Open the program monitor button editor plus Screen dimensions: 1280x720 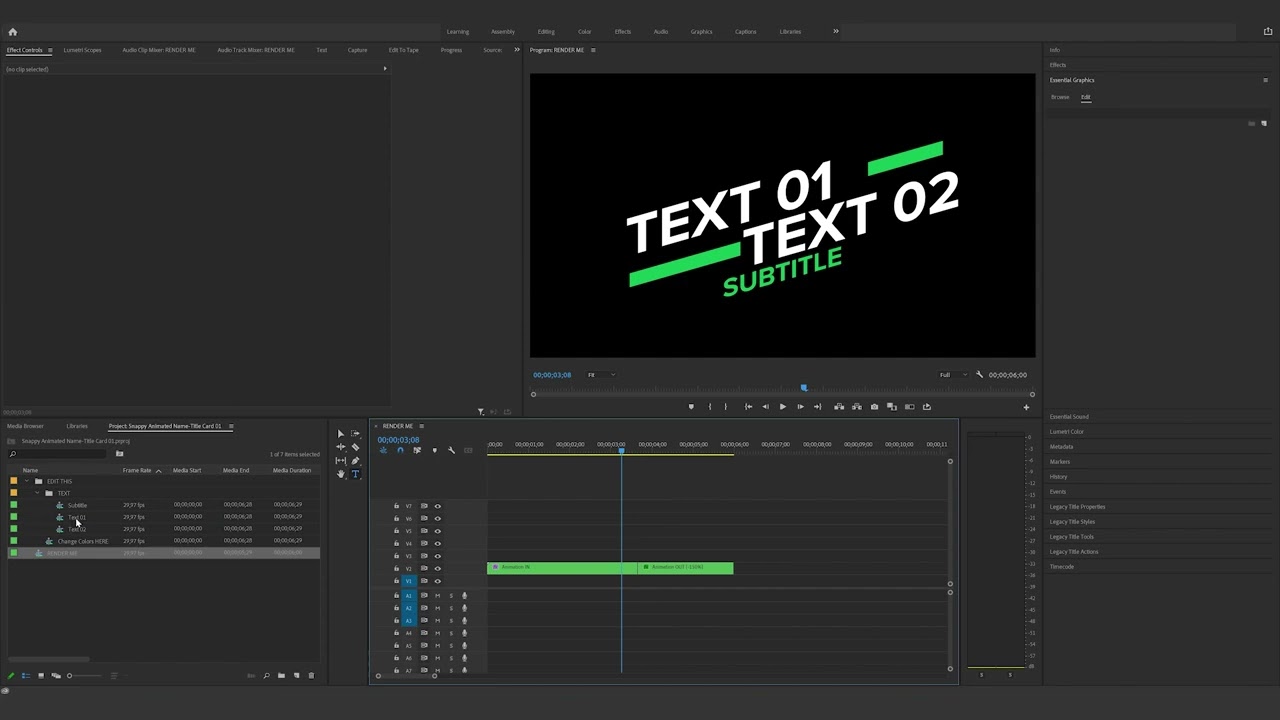[x=1026, y=407]
